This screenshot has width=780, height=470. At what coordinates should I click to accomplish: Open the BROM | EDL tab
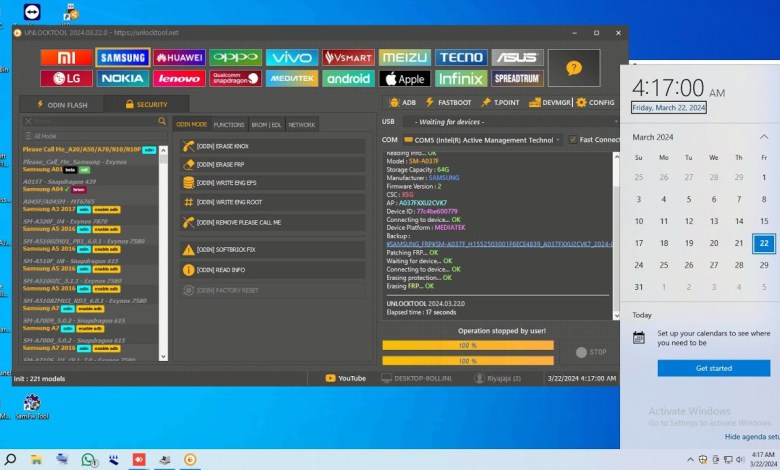pyautogui.click(x=267, y=125)
